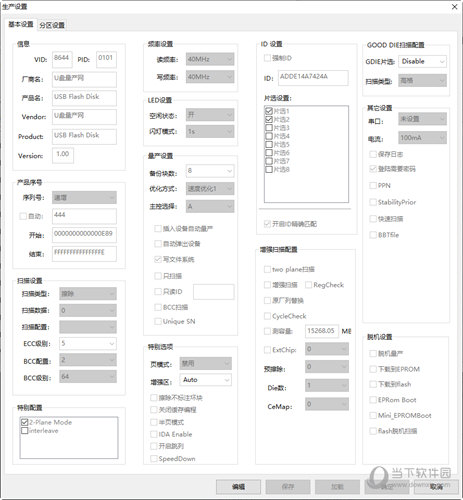Open the 读频率 40MHz dropdown

(x=210, y=59)
